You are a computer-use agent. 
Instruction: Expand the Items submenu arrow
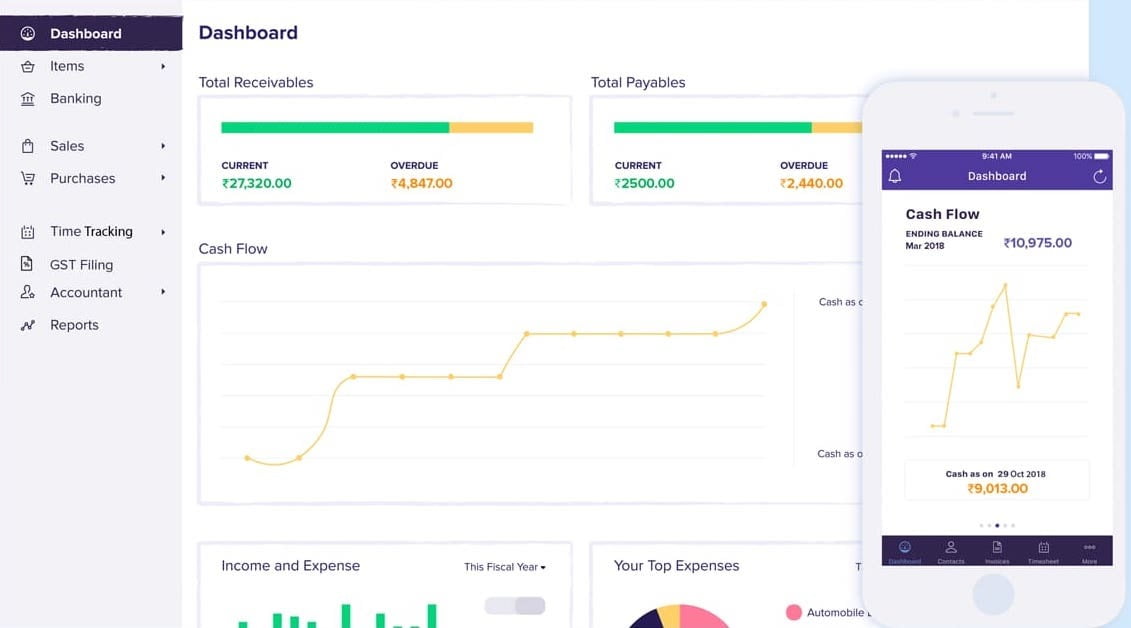tap(163, 66)
